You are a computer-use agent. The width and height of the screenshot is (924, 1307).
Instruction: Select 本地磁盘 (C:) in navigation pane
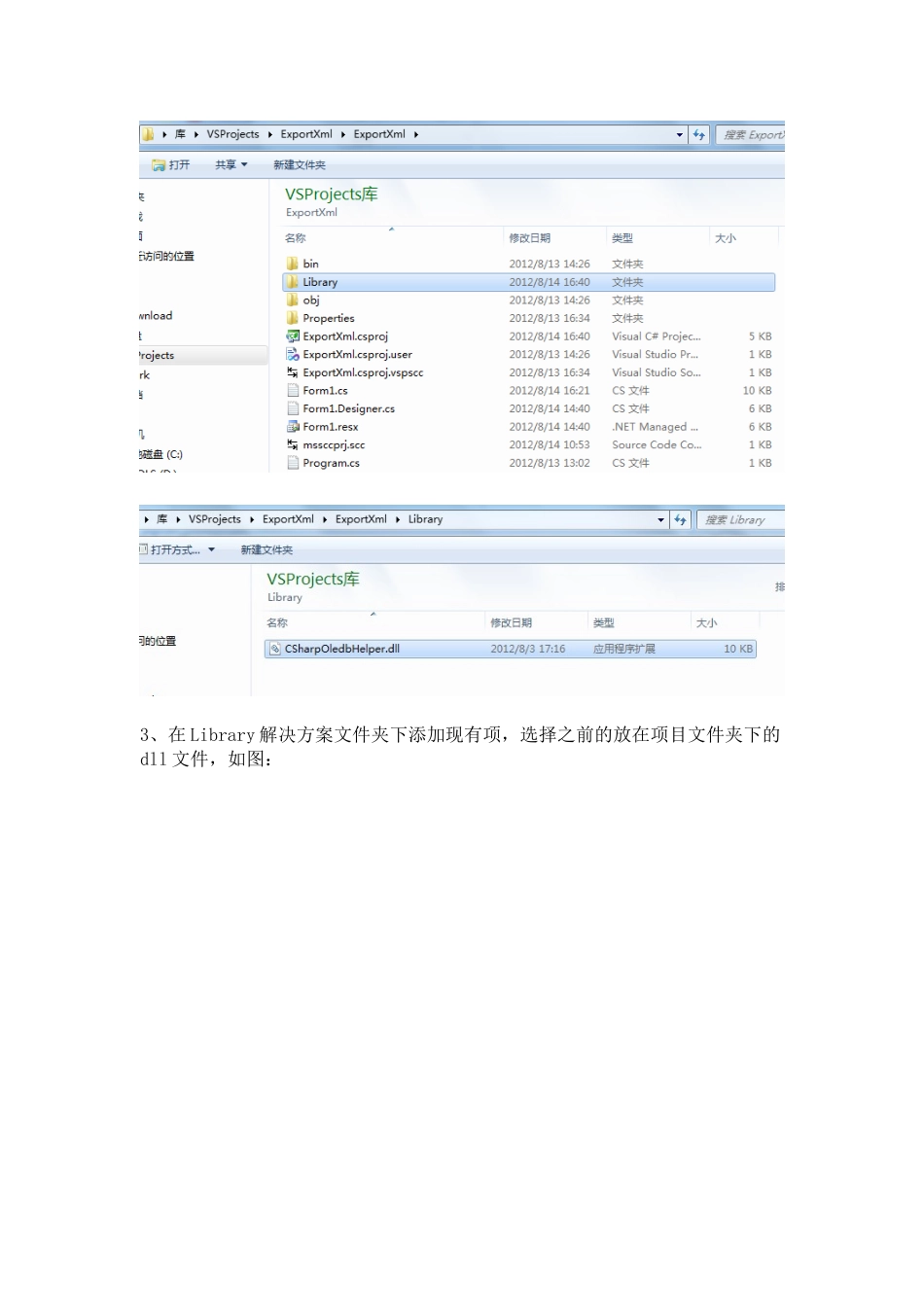[x=160, y=454]
